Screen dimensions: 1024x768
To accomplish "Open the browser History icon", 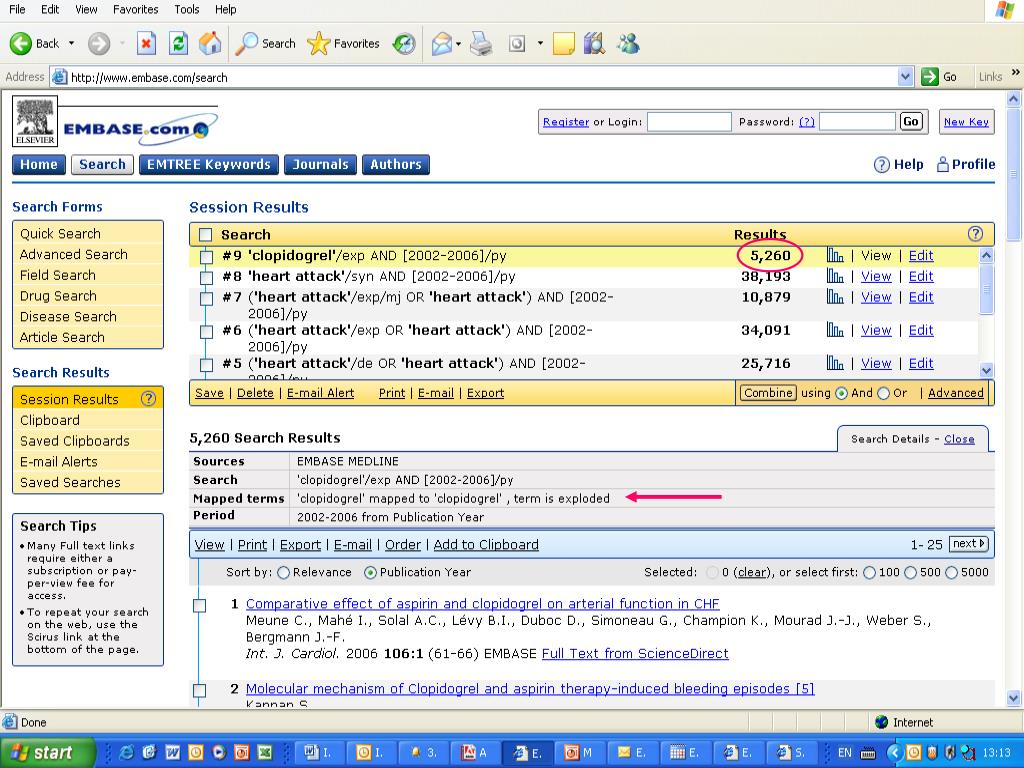I will (x=404, y=44).
